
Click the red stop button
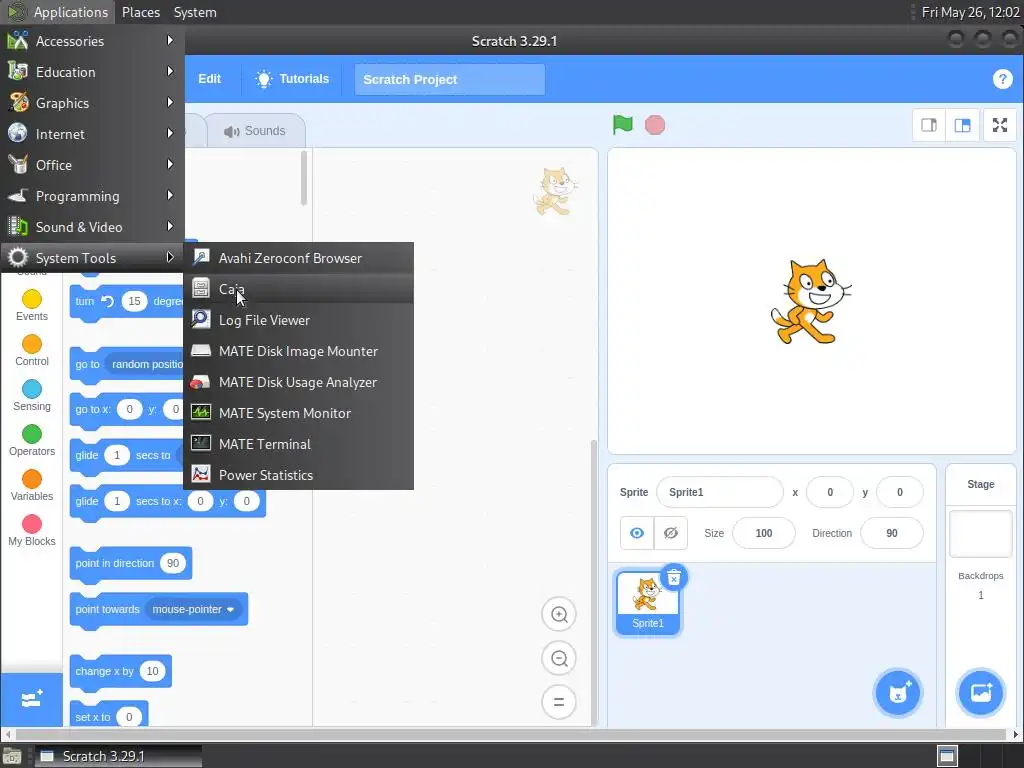pyautogui.click(x=654, y=125)
